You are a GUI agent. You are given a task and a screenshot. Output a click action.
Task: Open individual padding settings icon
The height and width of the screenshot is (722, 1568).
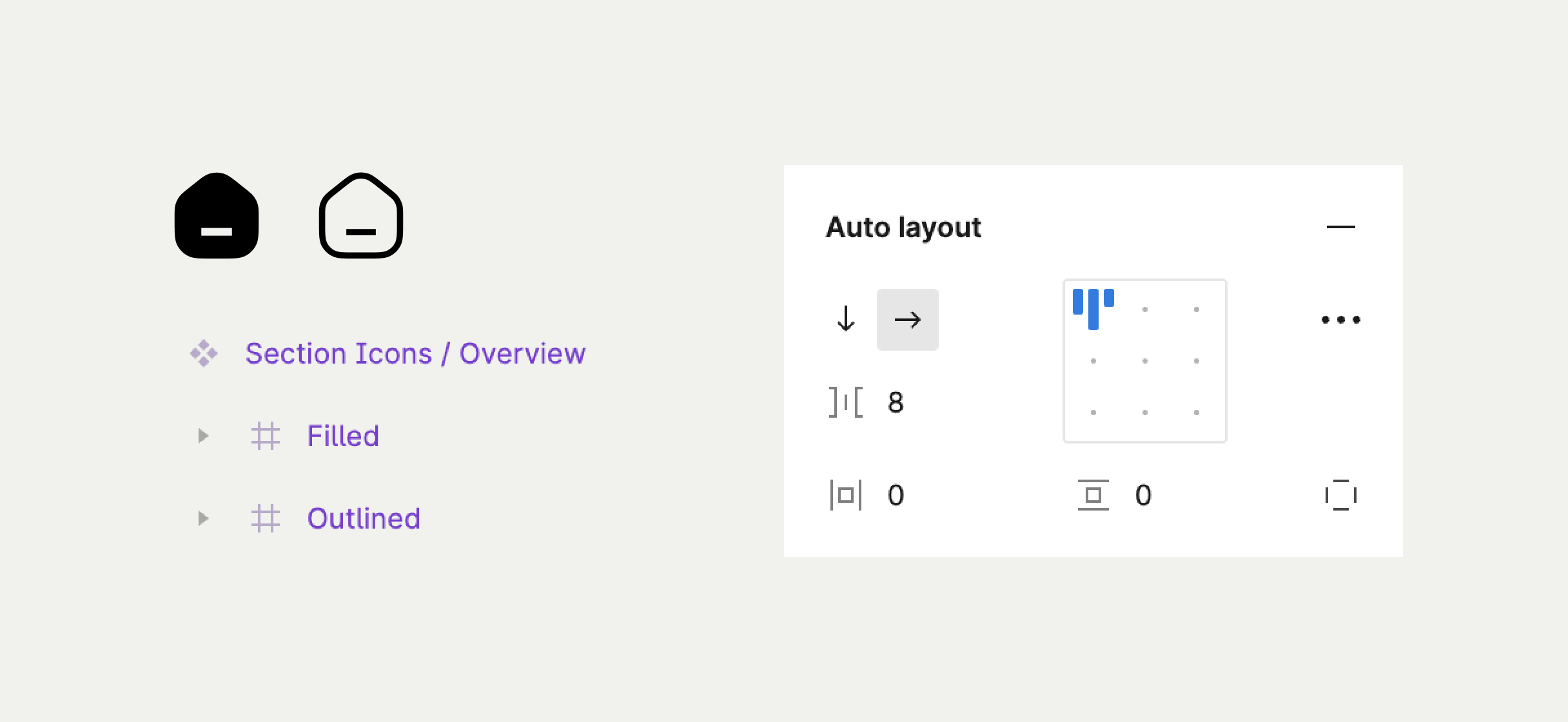[x=1340, y=495]
